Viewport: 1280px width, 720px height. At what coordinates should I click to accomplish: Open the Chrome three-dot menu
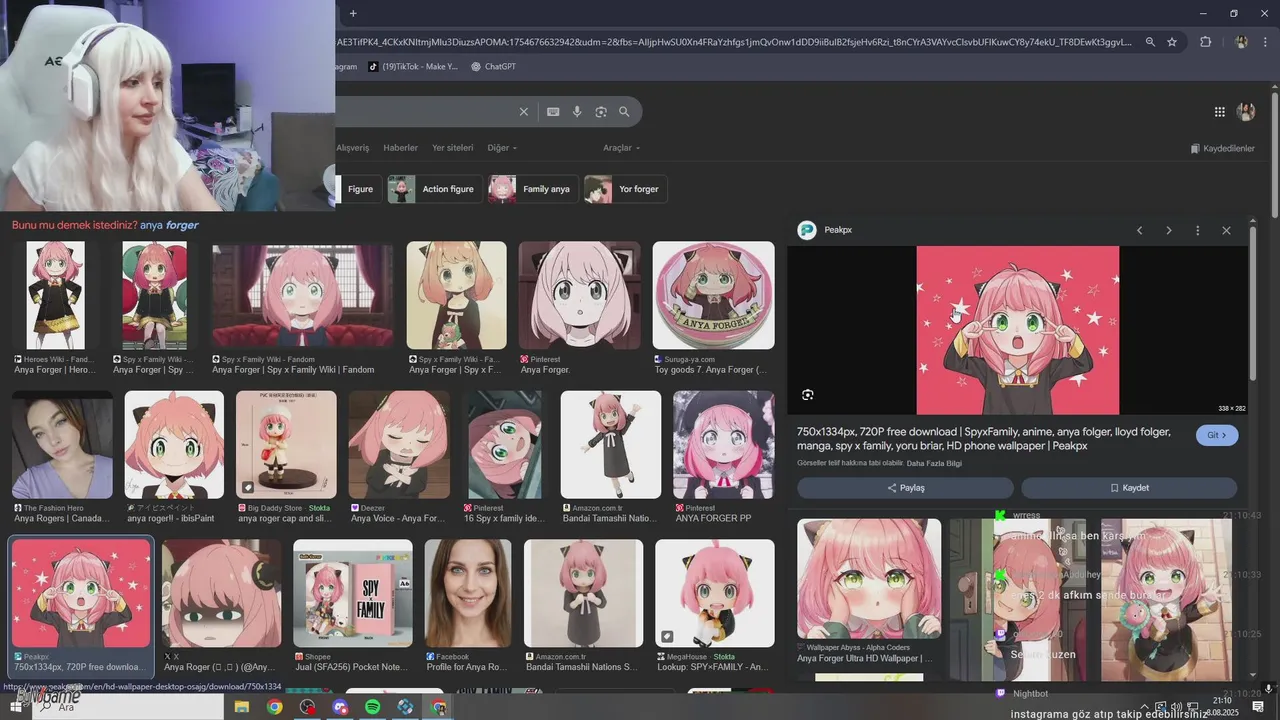[1265, 42]
